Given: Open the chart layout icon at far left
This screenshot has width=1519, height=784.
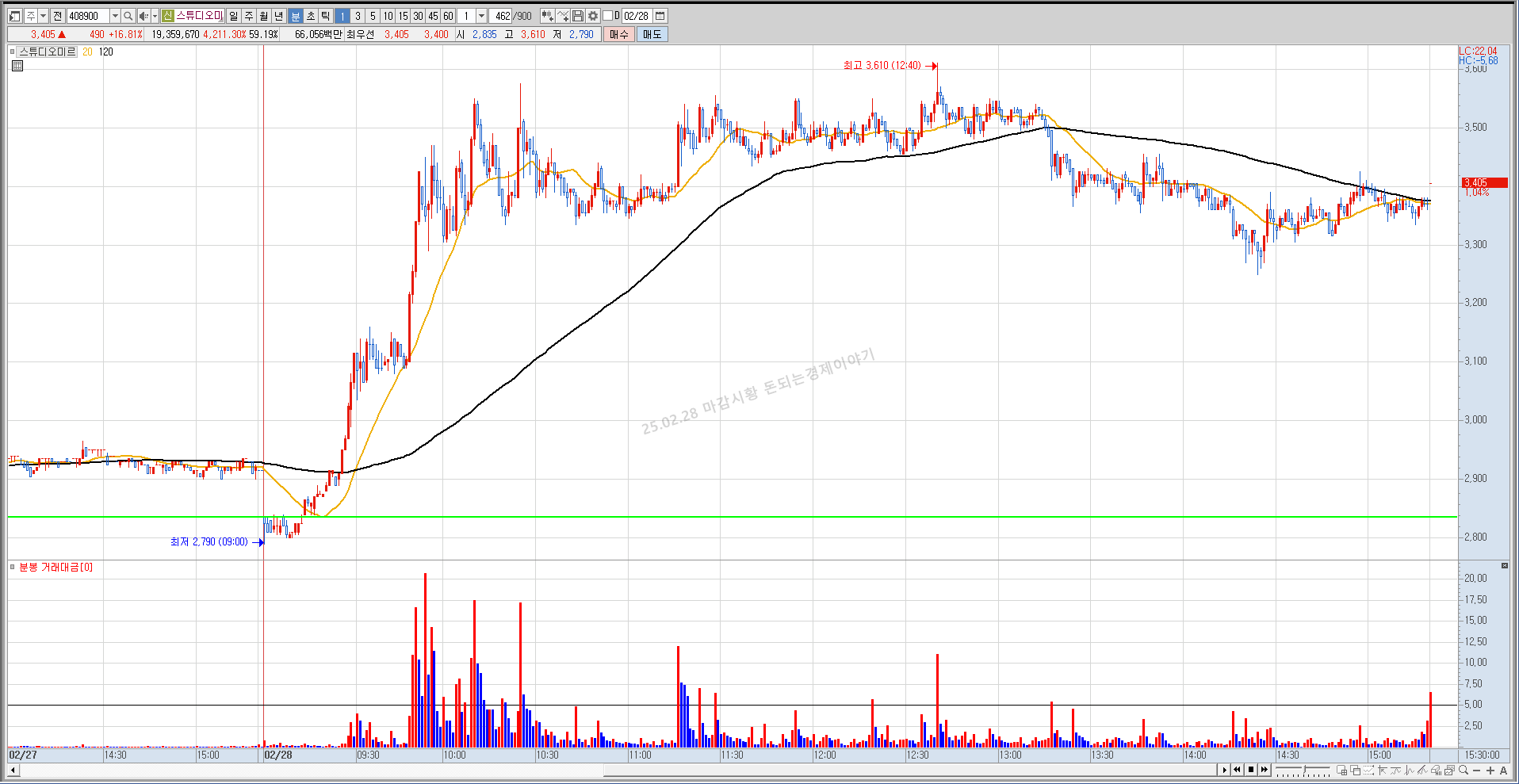Looking at the screenshot, I should click(14, 16).
